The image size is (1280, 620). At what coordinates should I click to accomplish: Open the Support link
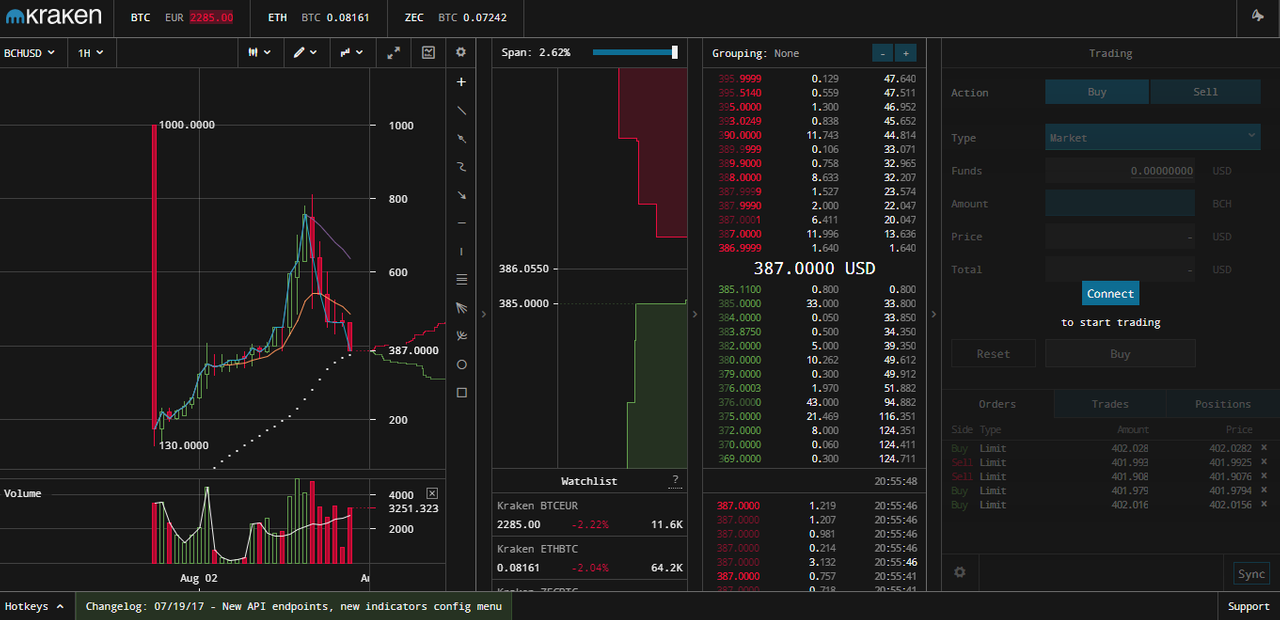[x=1248, y=606]
